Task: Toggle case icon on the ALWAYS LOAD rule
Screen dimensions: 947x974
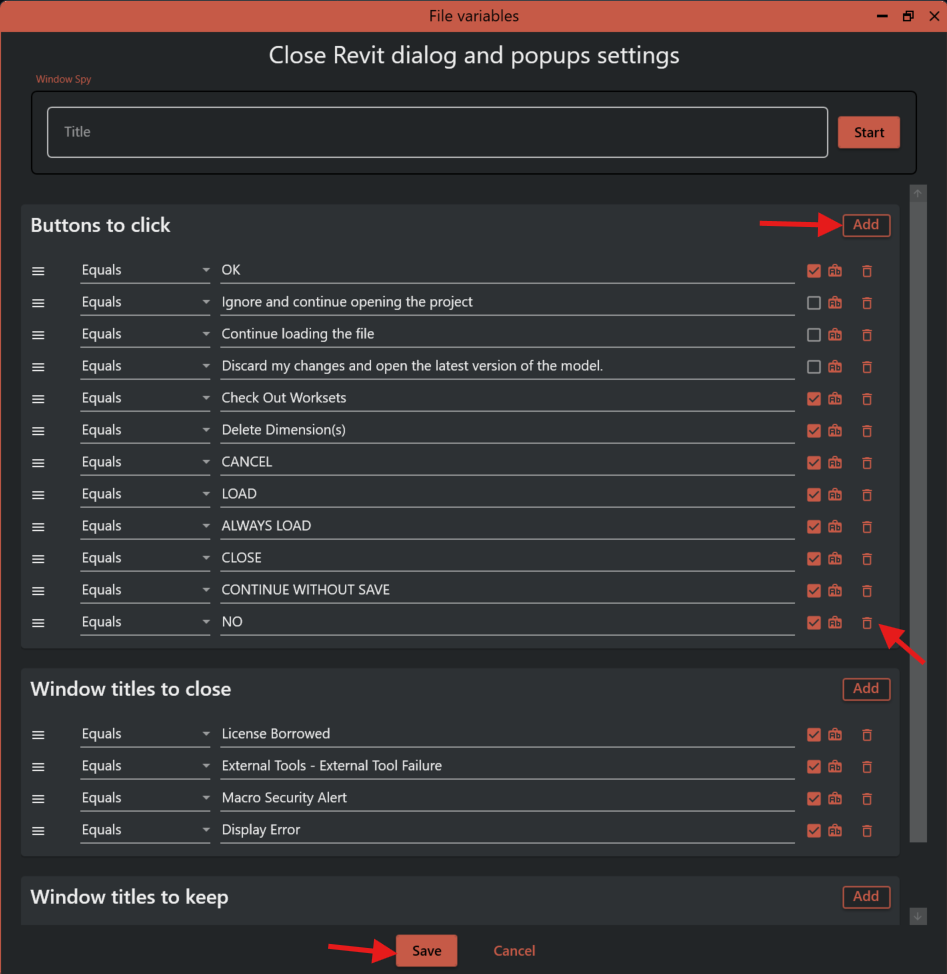Action: pyautogui.click(x=835, y=526)
